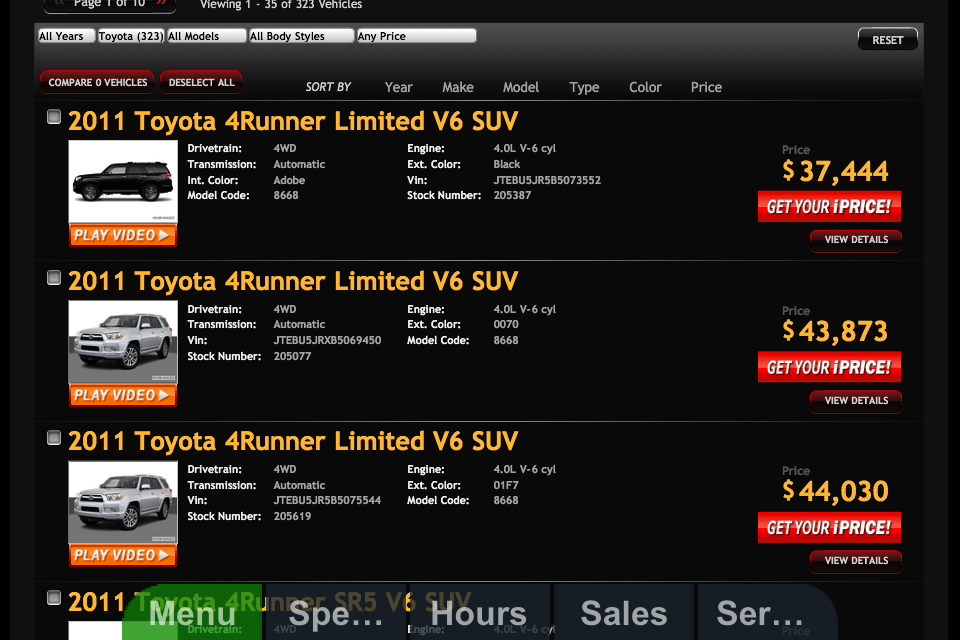Sort listings by Price
The image size is (960, 640).
coord(706,87)
